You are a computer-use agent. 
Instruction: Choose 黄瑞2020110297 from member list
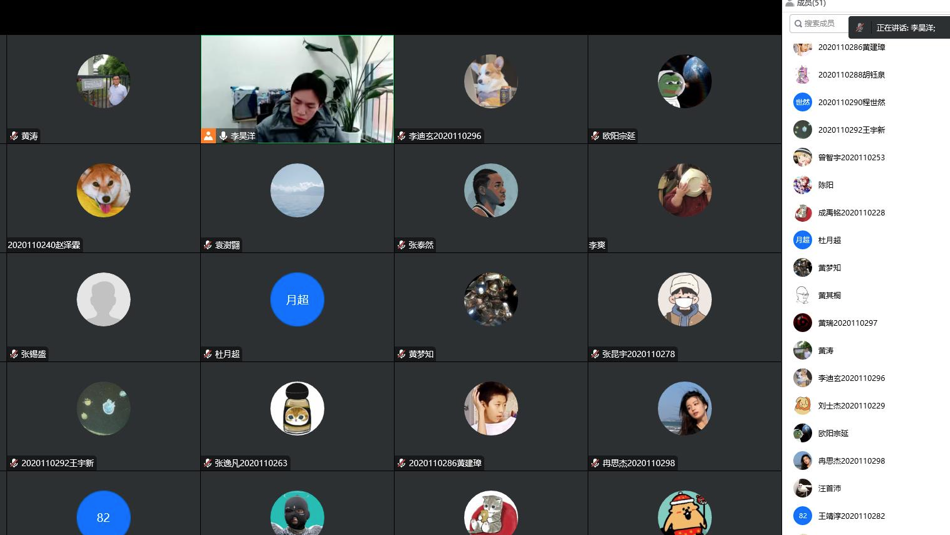click(847, 323)
